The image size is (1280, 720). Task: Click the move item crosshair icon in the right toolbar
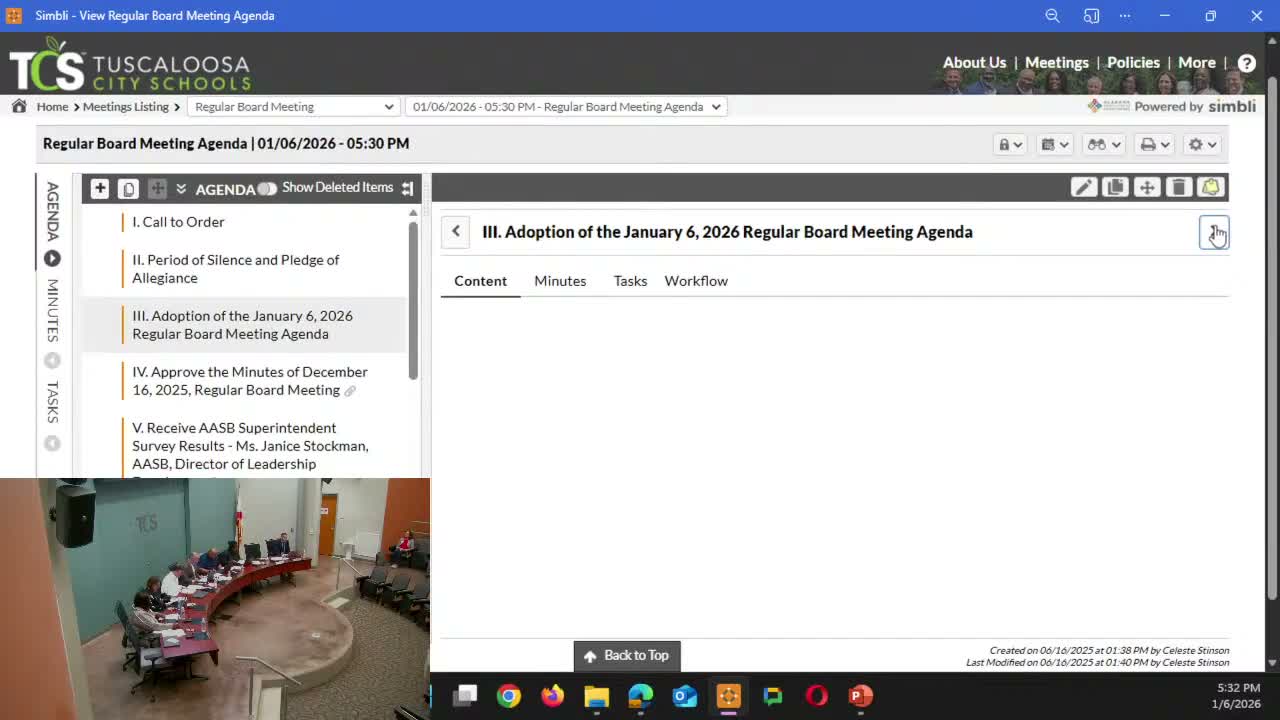click(x=1147, y=188)
